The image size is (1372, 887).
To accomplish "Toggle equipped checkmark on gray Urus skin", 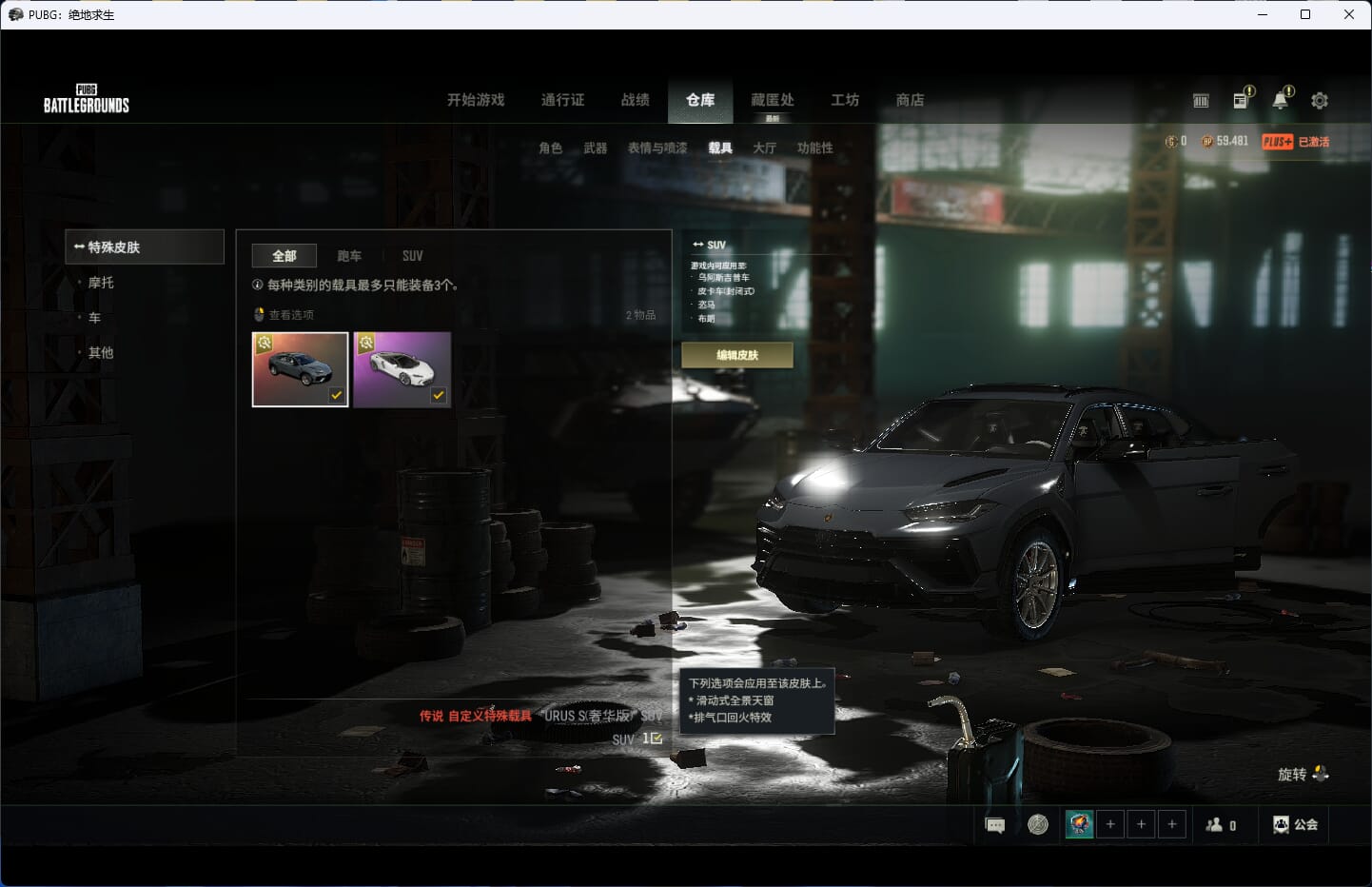I will tap(336, 395).
